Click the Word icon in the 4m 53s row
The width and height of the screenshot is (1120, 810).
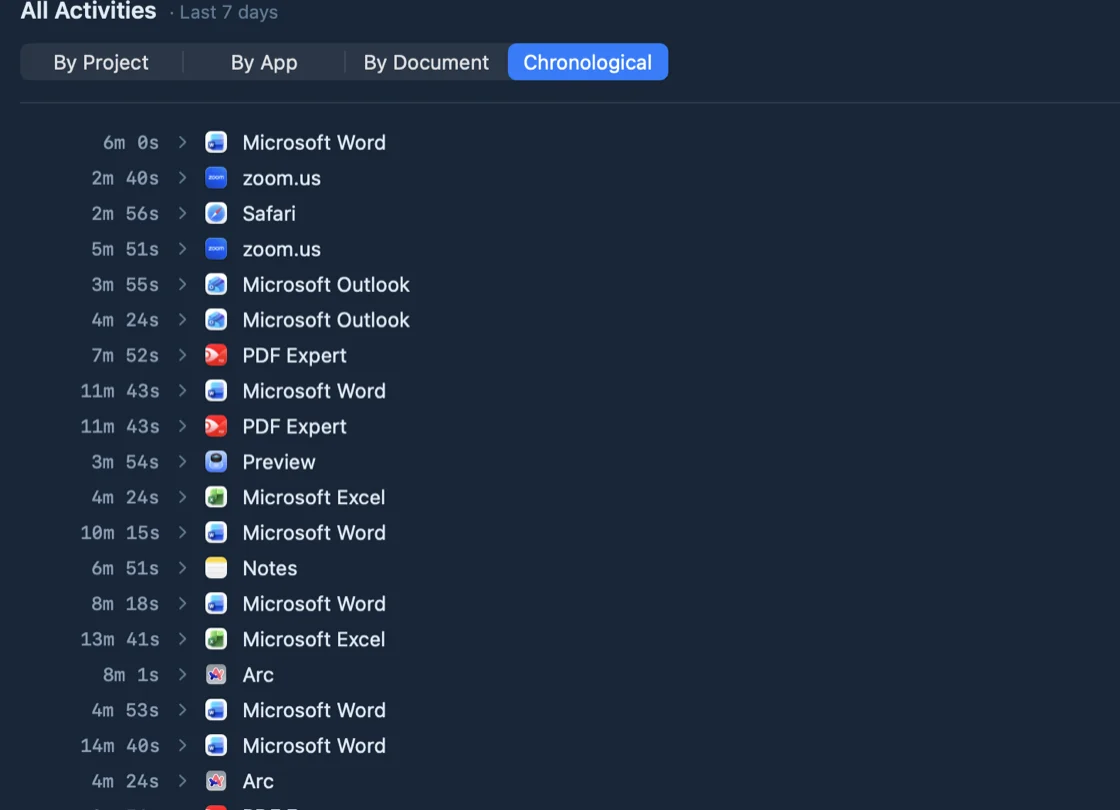216,710
